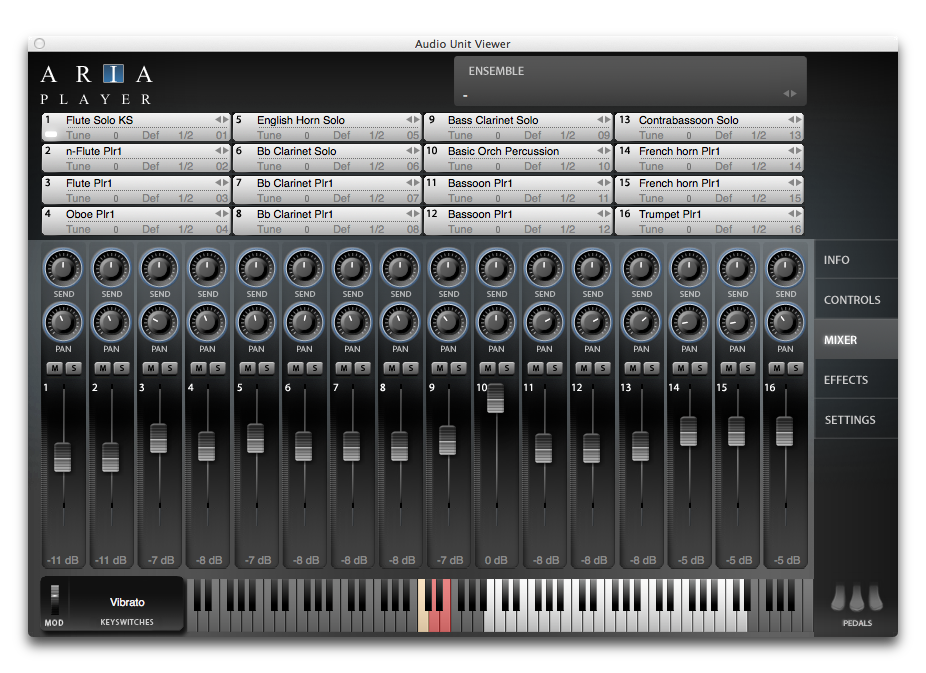Adjust the SEND knob on channel 12
The height and width of the screenshot is (673, 926).
point(592,268)
